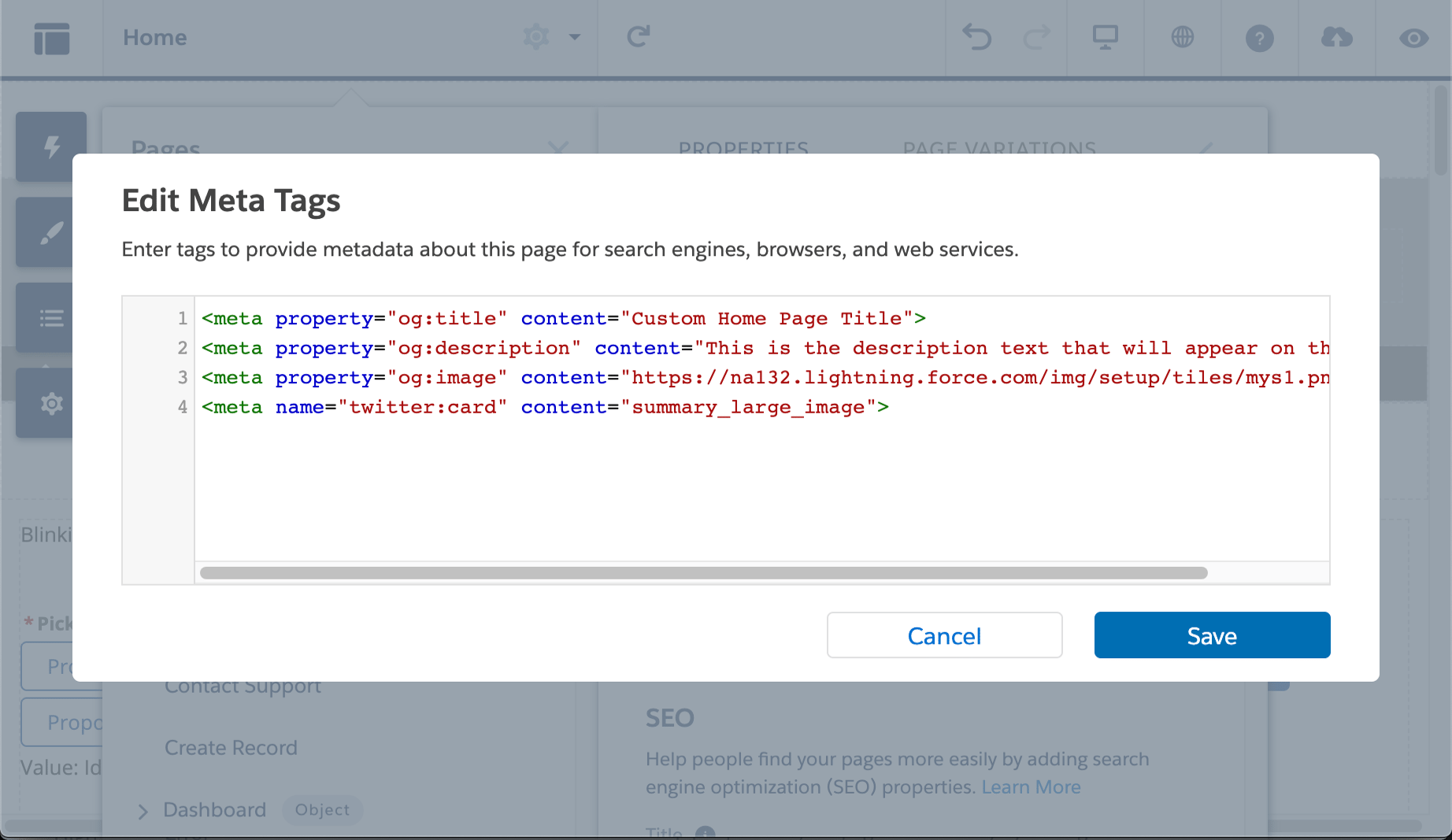The height and width of the screenshot is (840, 1452).
Task: Click line number 1 in the gutter
Action: pyautogui.click(x=183, y=318)
